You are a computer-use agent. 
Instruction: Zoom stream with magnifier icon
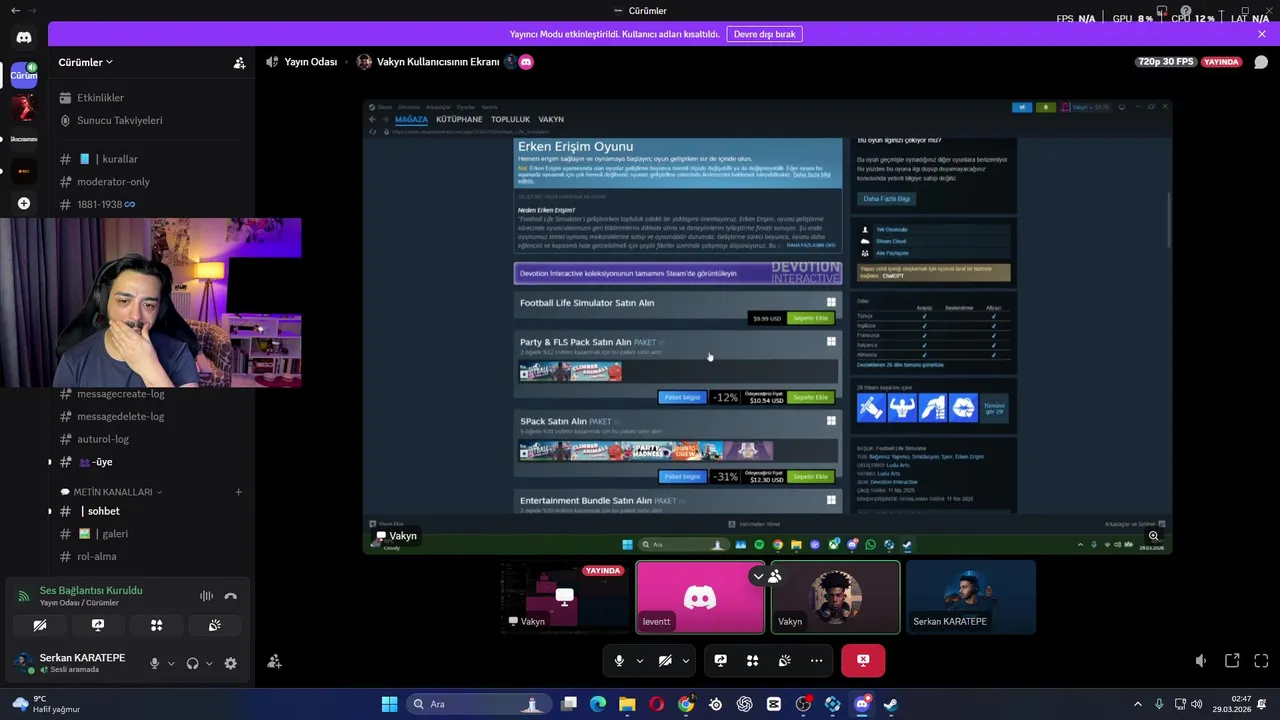point(1154,537)
